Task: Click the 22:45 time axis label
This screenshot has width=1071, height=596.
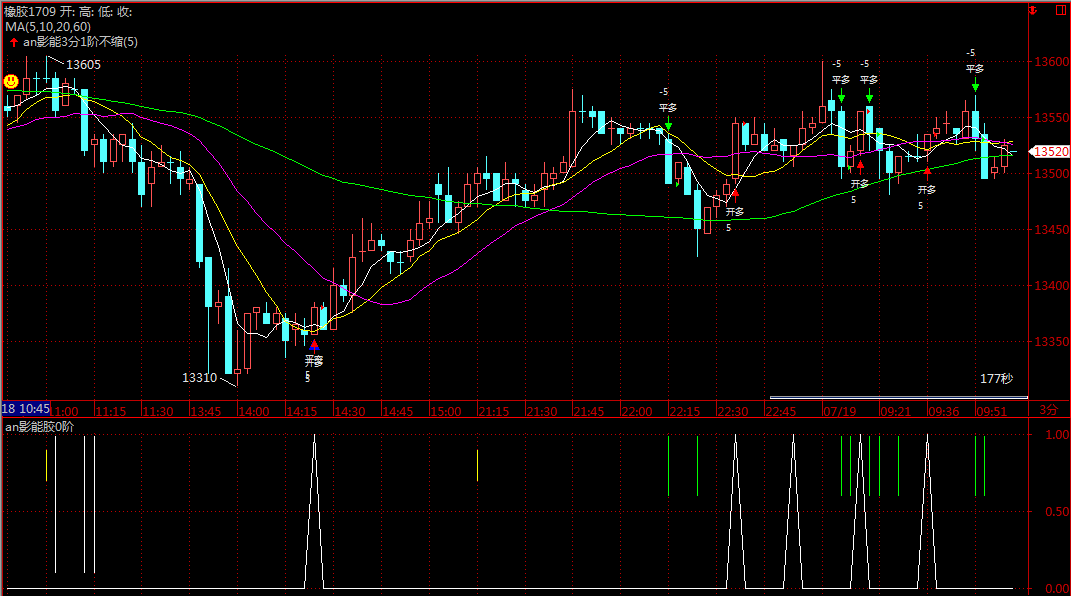Action: (x=780, y=412)
